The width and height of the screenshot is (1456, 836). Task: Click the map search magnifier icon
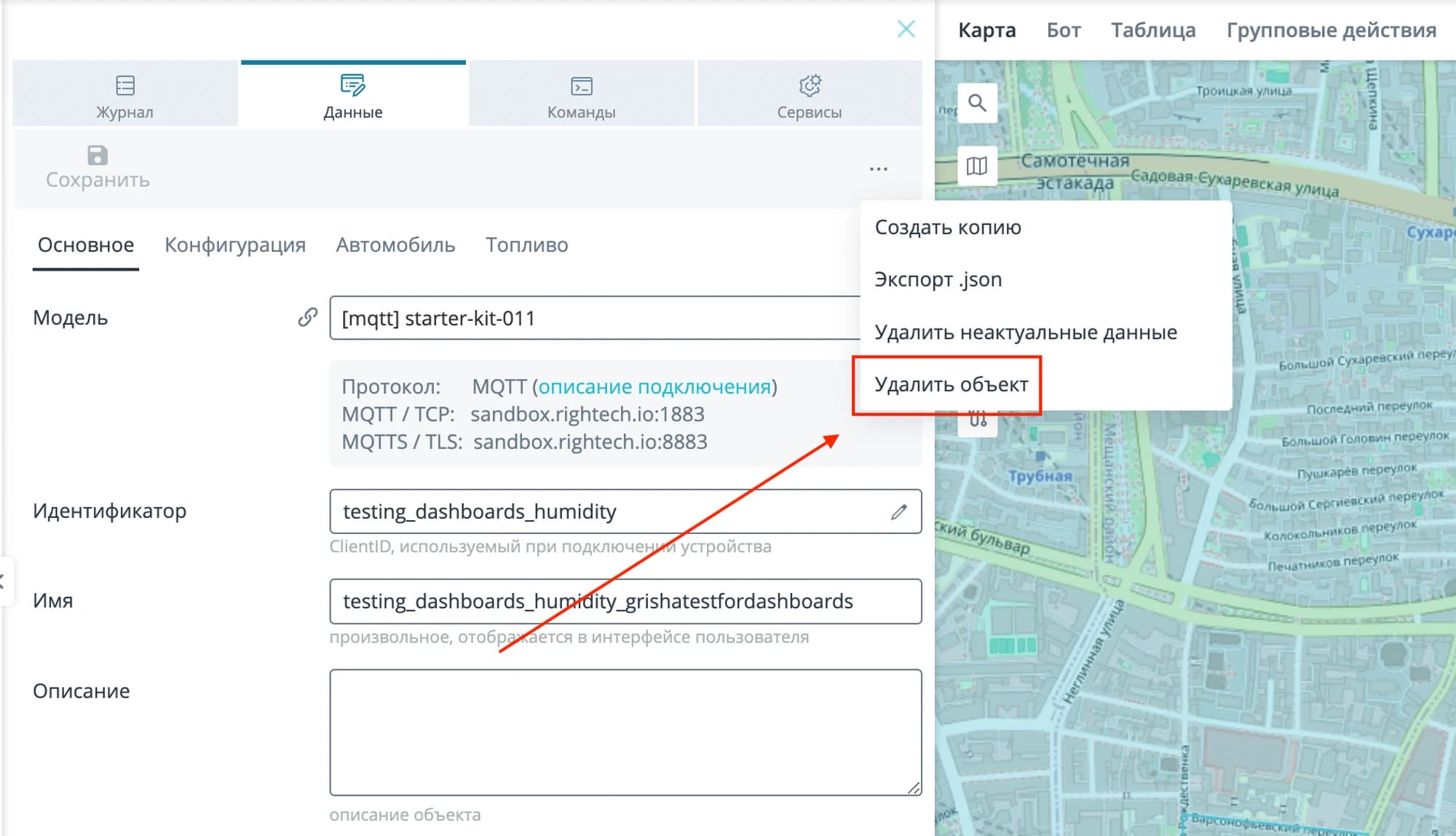977,103
